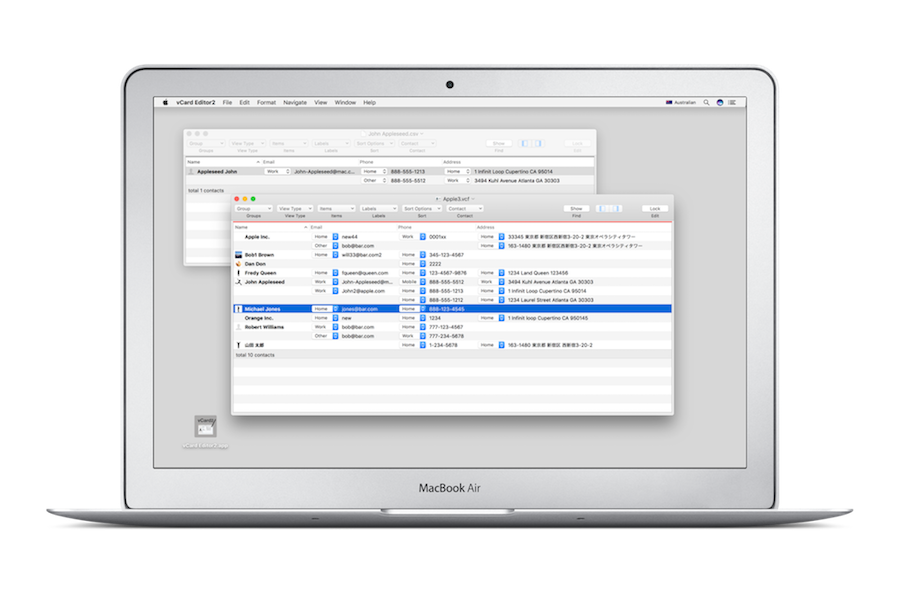Open Sort Options dropdown in John Appleseed.csv window
900x591 pixels.
click(374, 143)
